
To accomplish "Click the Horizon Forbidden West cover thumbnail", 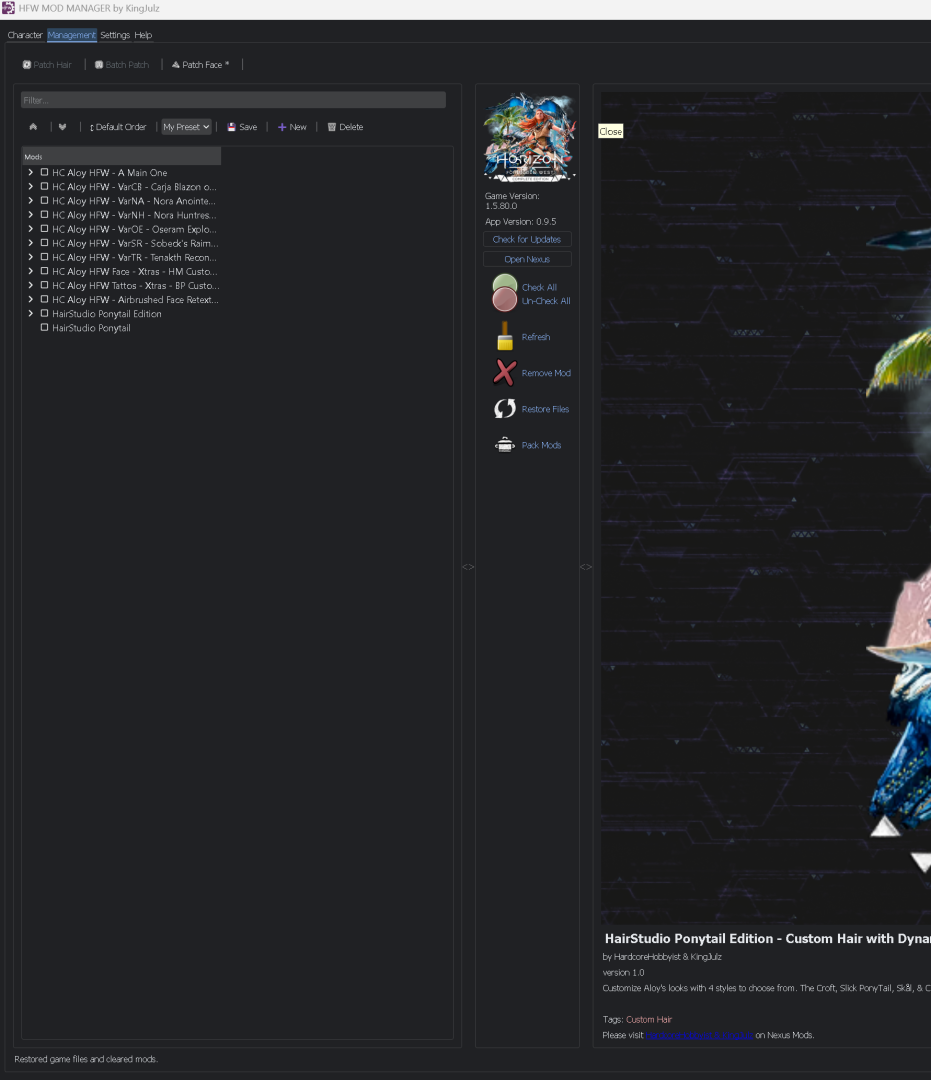I will click(530, 137).
